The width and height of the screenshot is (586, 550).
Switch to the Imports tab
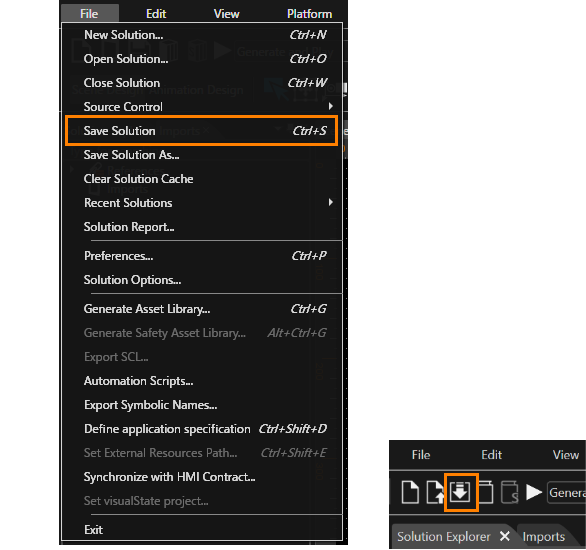coord(543,537)
